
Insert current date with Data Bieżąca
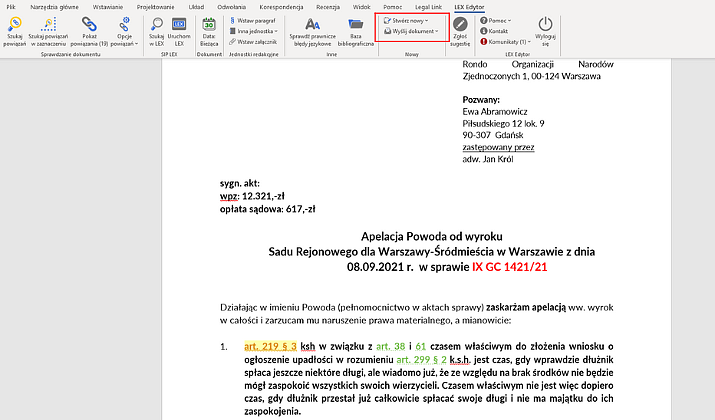click(x=209, y=31)
